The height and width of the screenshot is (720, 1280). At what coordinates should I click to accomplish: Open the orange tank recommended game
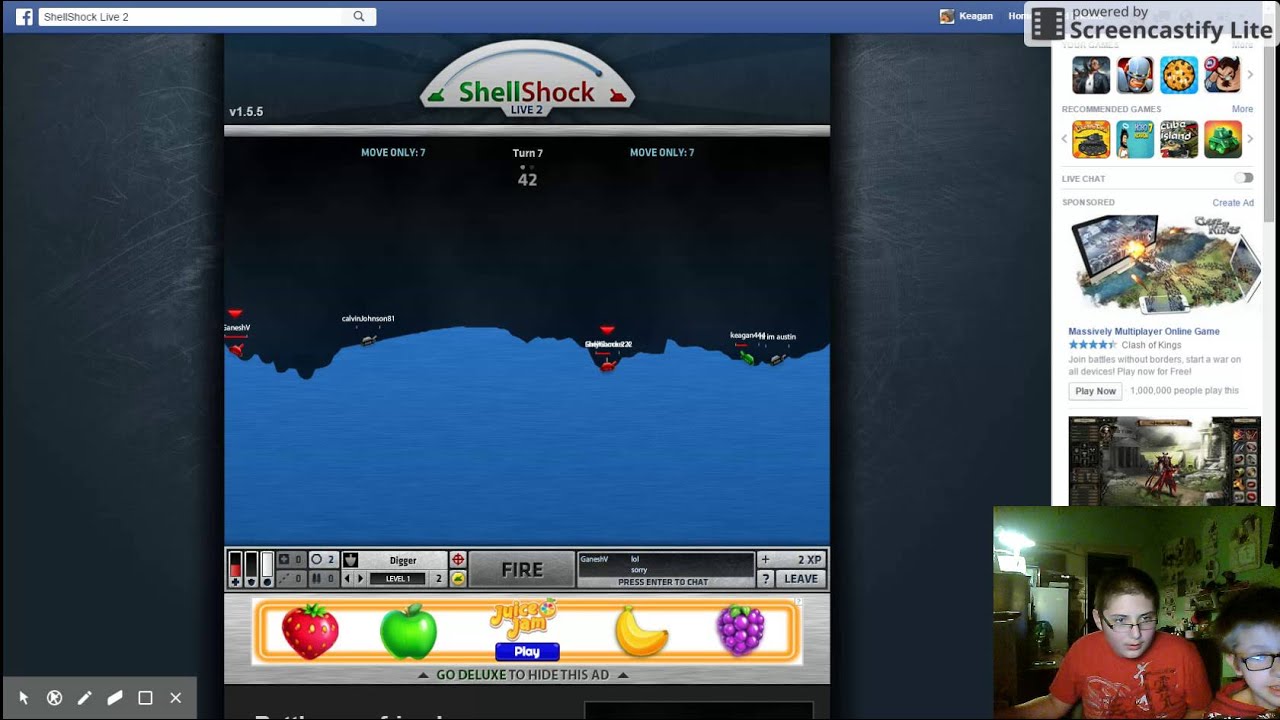(x=1091, y=139)
